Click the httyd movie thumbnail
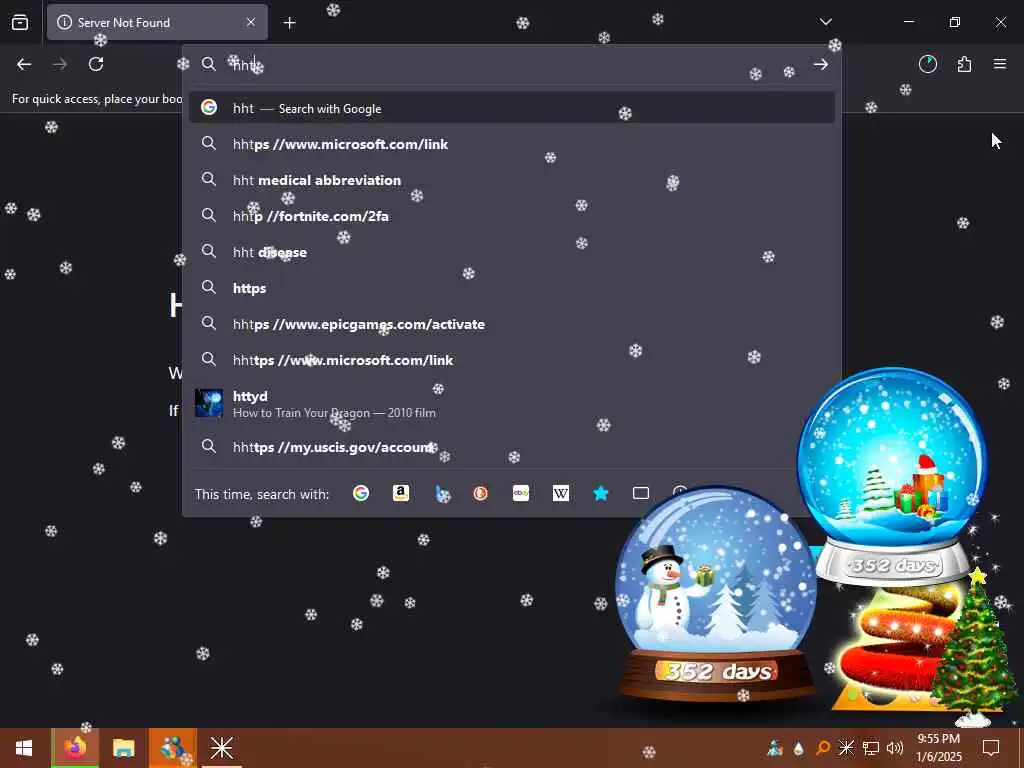The image size is (1024, 768). (209, 403)
